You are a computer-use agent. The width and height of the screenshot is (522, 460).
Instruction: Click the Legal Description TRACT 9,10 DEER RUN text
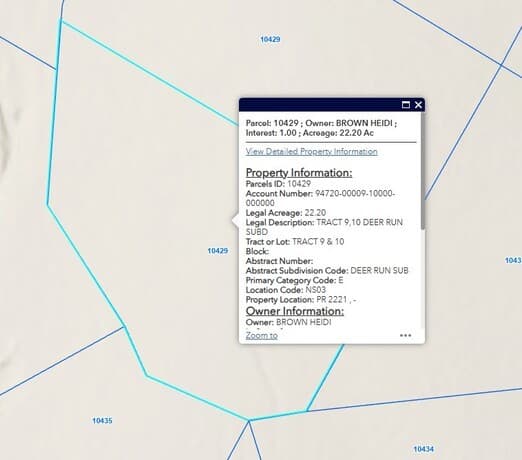pos(324,227)
